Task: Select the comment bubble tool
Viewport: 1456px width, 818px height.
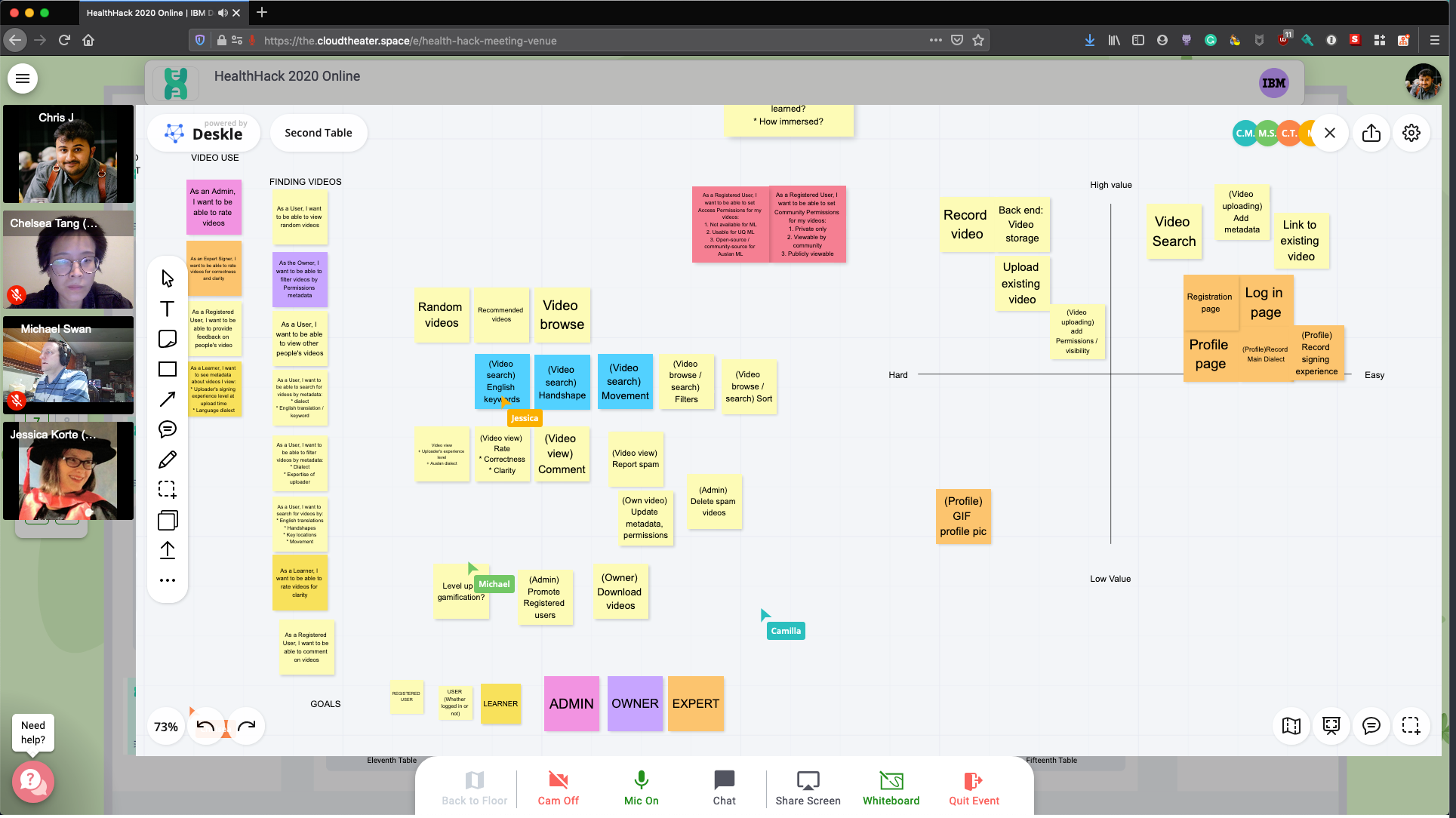Action: point(168,429)
